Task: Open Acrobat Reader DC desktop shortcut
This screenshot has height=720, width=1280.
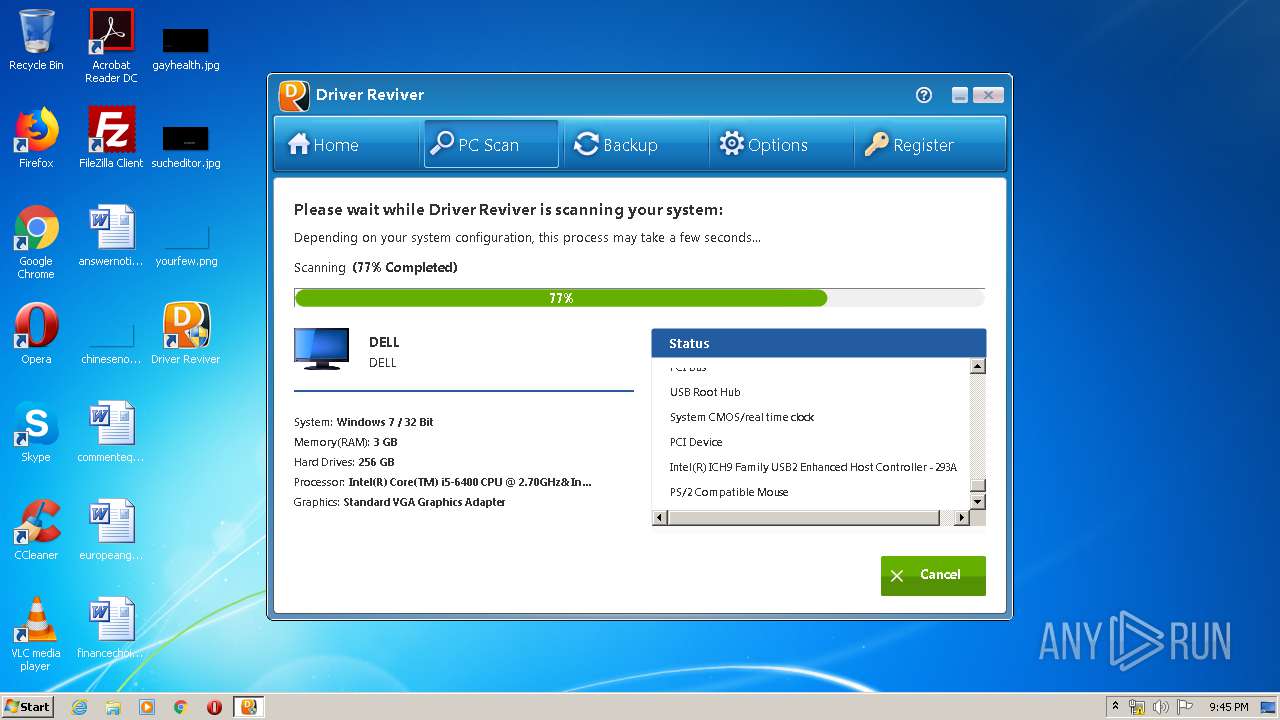Action: click(x=111, y=46)
